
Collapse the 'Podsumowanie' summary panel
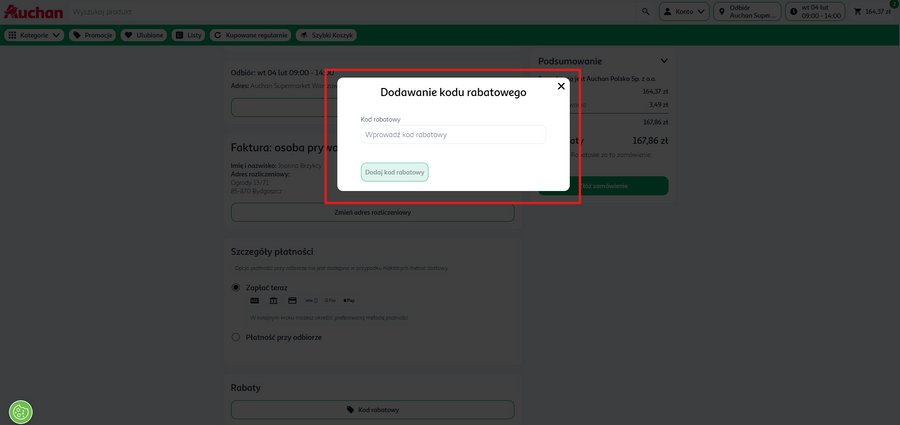click(664, 61)
